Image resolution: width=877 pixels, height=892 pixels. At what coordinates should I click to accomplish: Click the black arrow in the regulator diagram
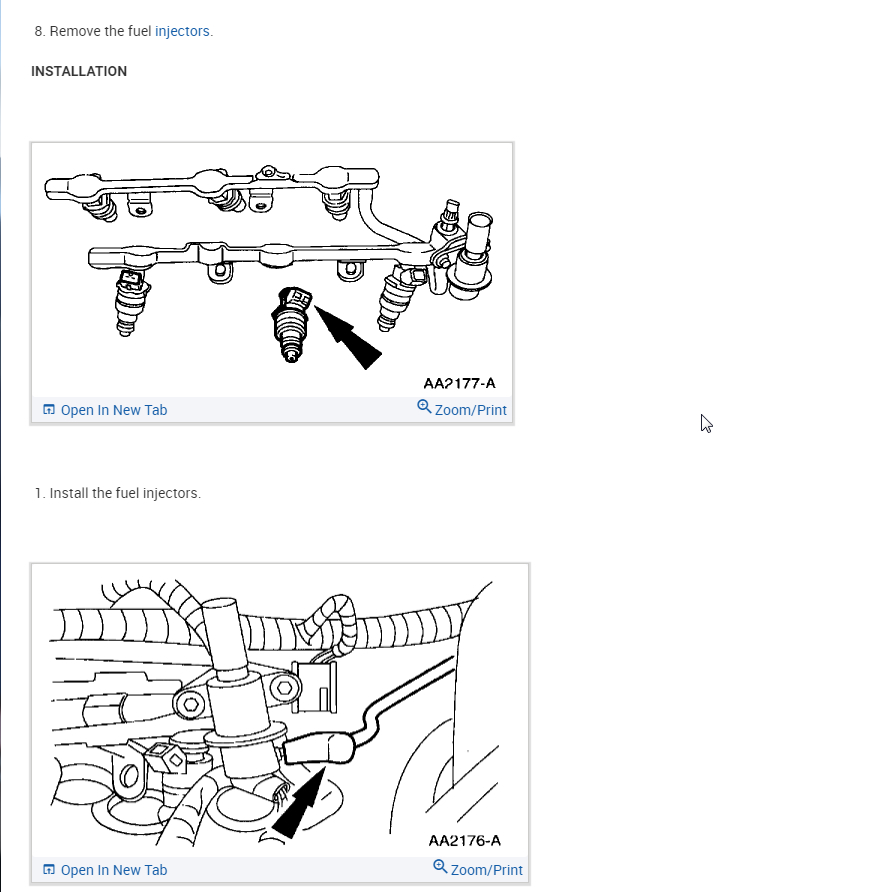coord(300,803)
